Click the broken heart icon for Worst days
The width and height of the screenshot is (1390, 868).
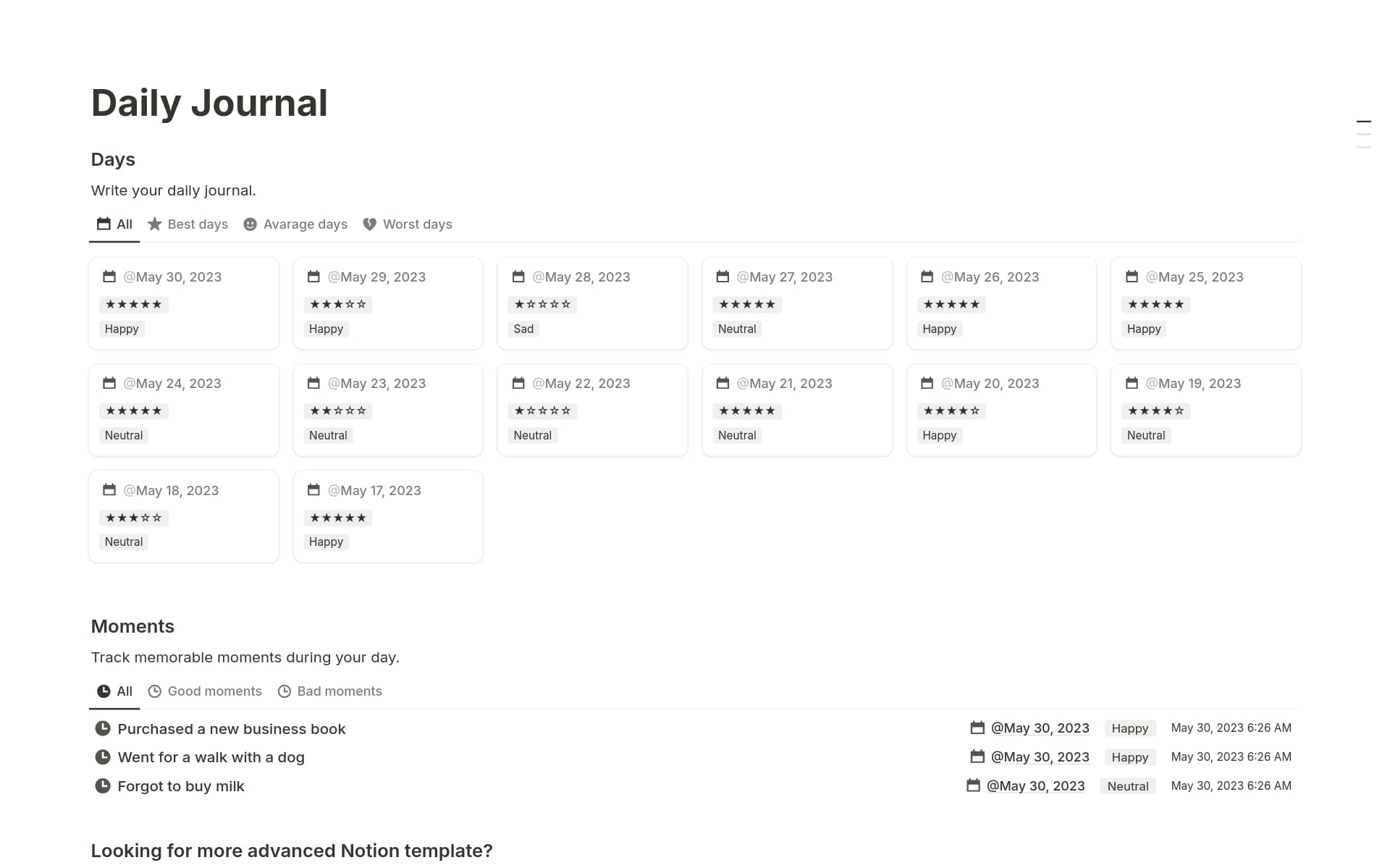click(368, 224)
